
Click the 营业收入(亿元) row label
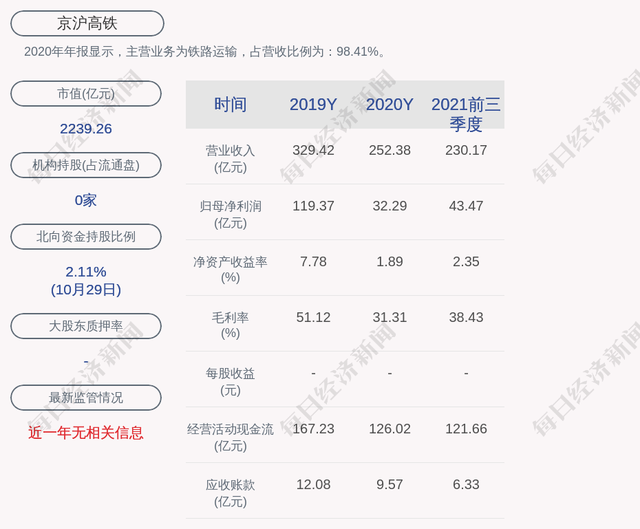(230, 159)
